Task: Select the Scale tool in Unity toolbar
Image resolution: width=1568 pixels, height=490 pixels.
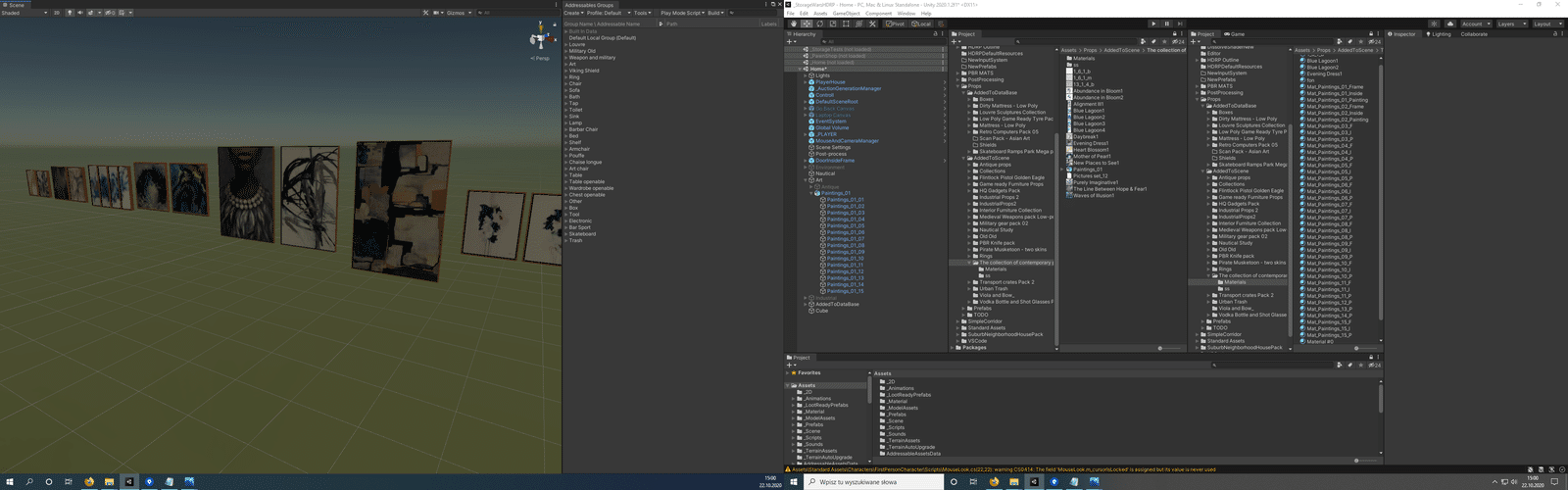Action: pos(833,24)
